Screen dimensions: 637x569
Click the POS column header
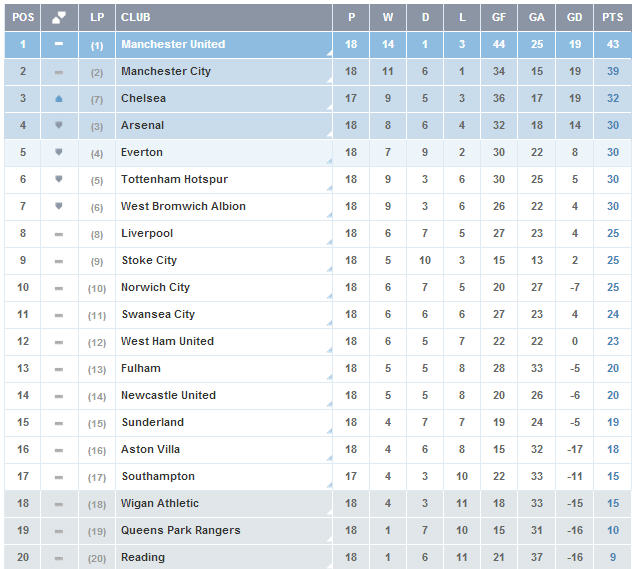pos(23,18)
